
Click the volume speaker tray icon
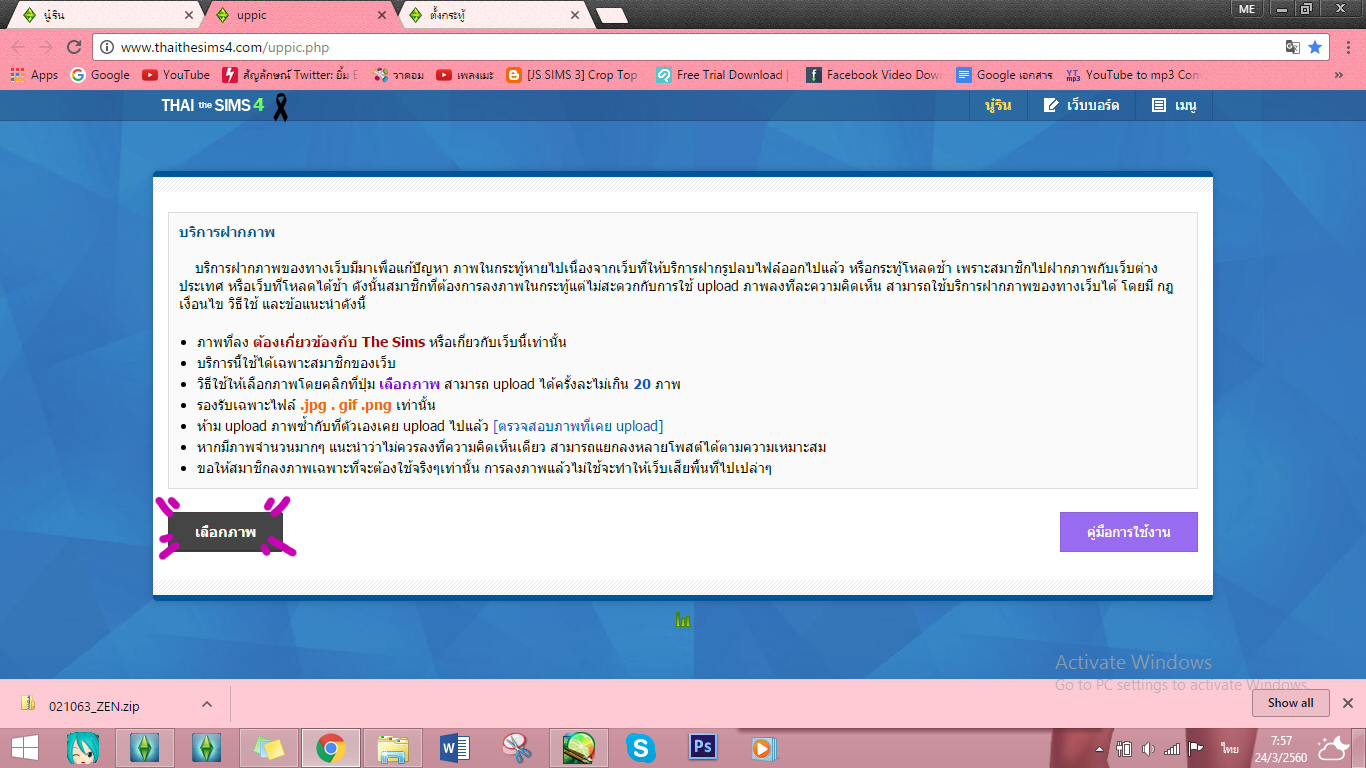point(1148,748)
